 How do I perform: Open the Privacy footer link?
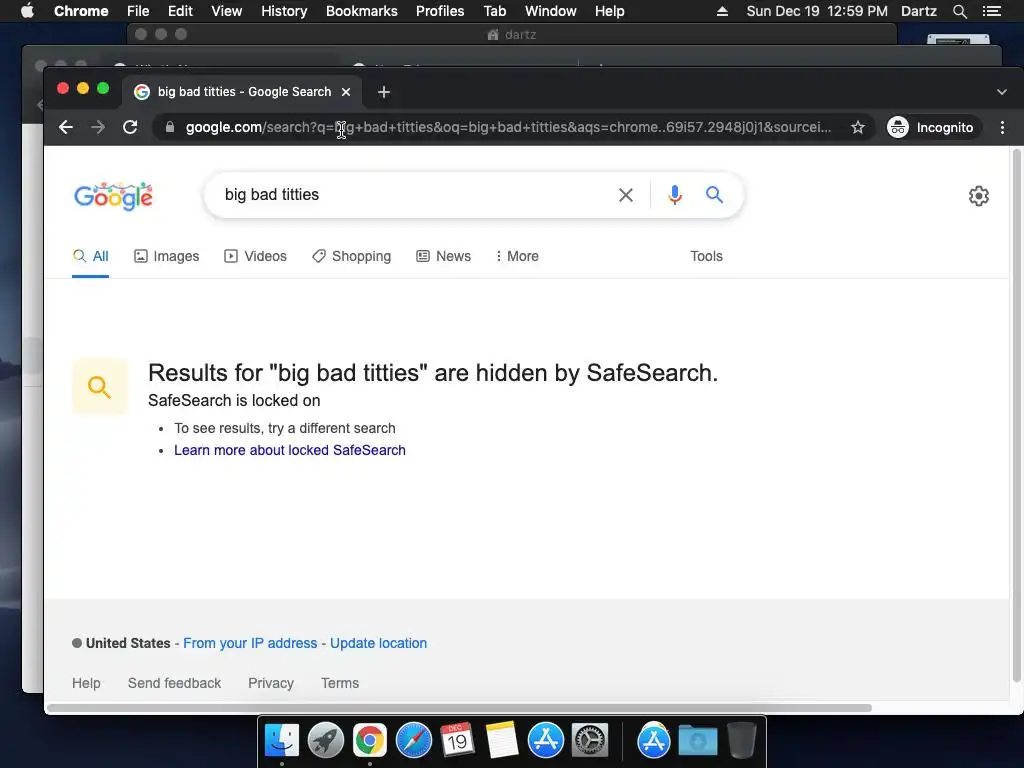pos(270,683)
